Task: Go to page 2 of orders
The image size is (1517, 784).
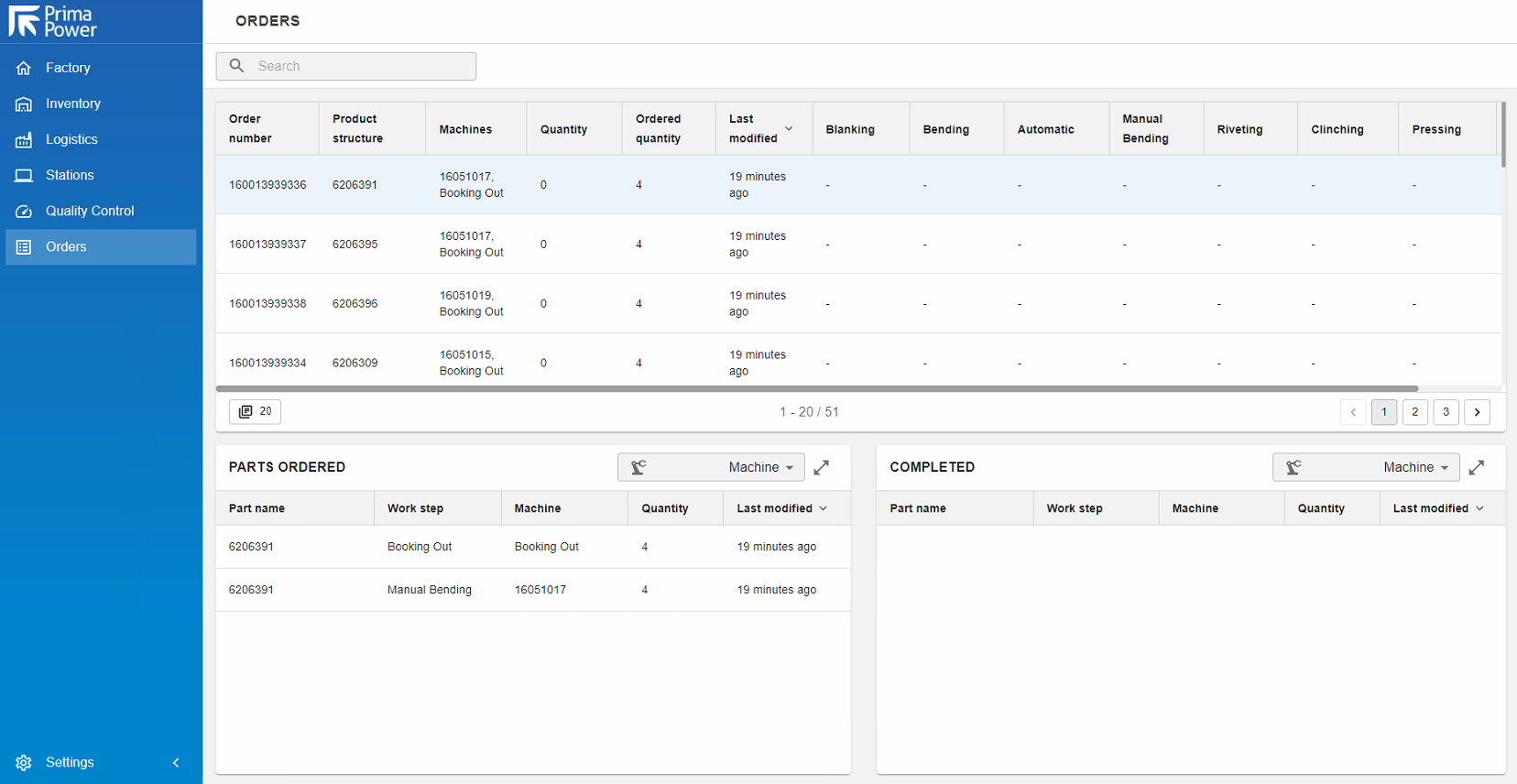Action: pyautogui.click(x=1415, y=412)
